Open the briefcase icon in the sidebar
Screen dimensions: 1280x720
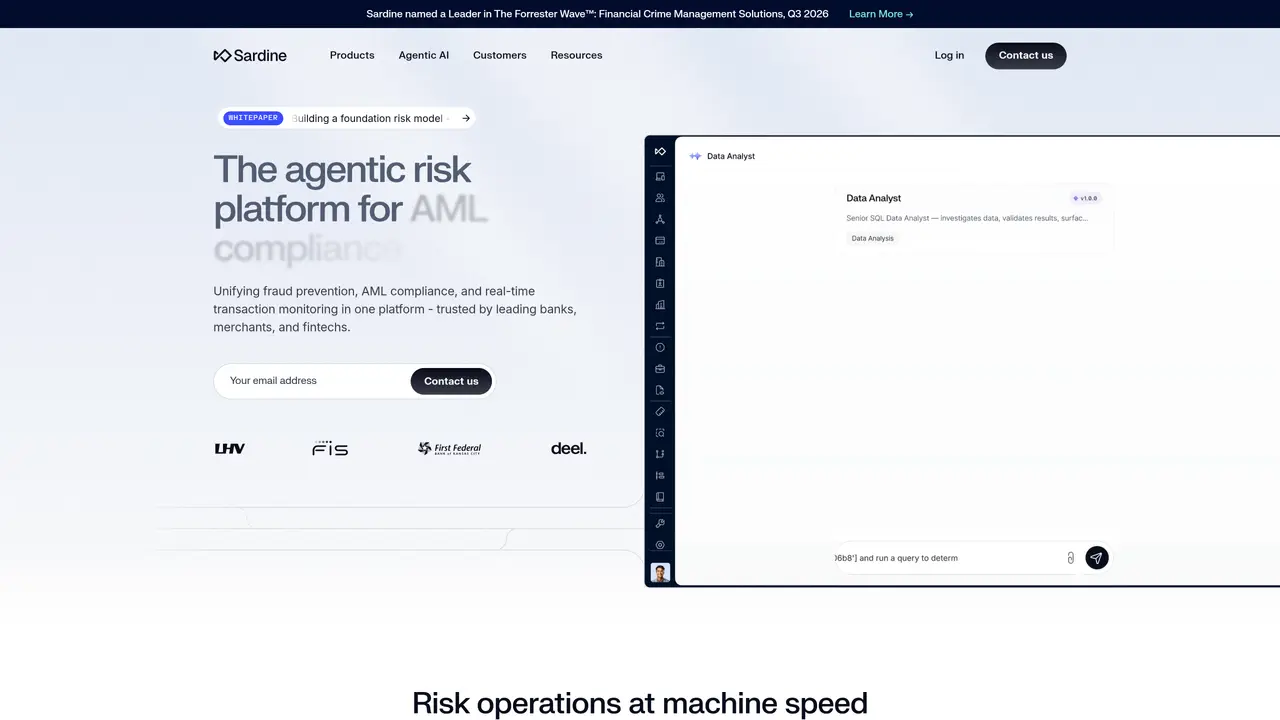[660, 369]
